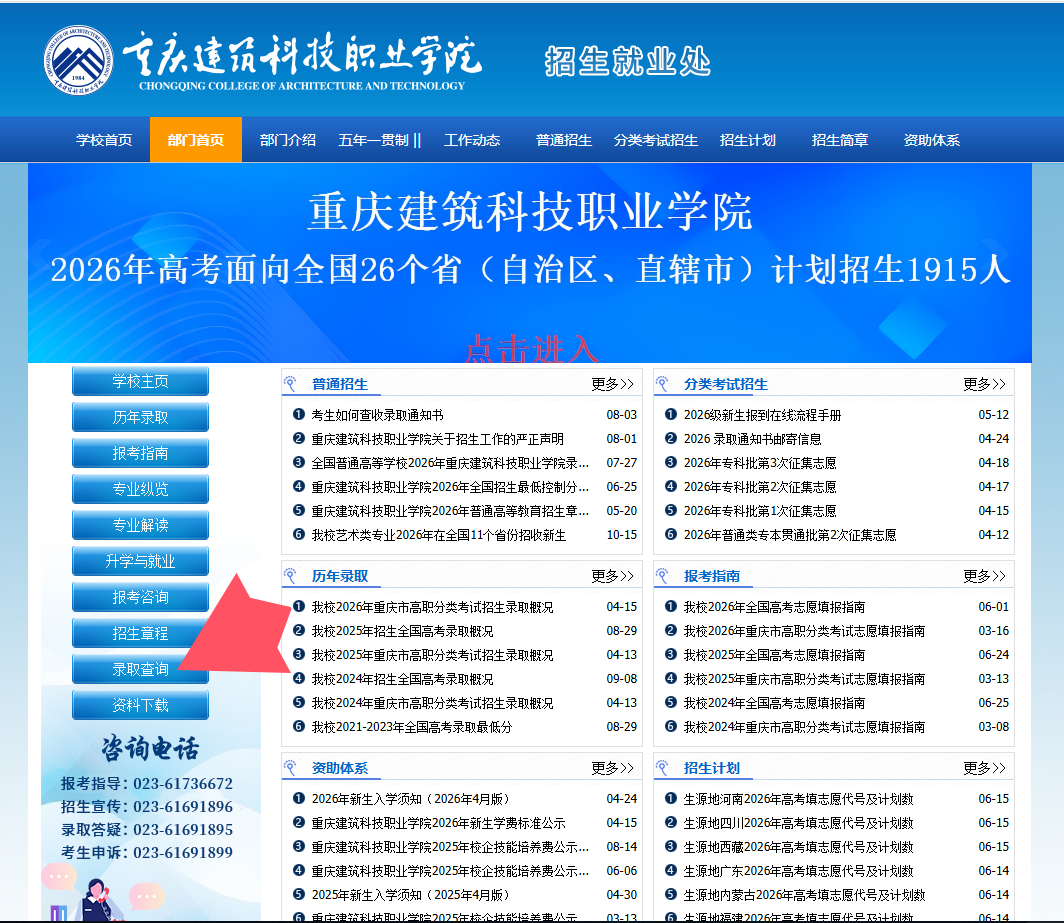The width and height of the screenshot is (1064, 923).
Task: Open 我校2026年全国高考志愿填报指南
Action: pos(774,607)
